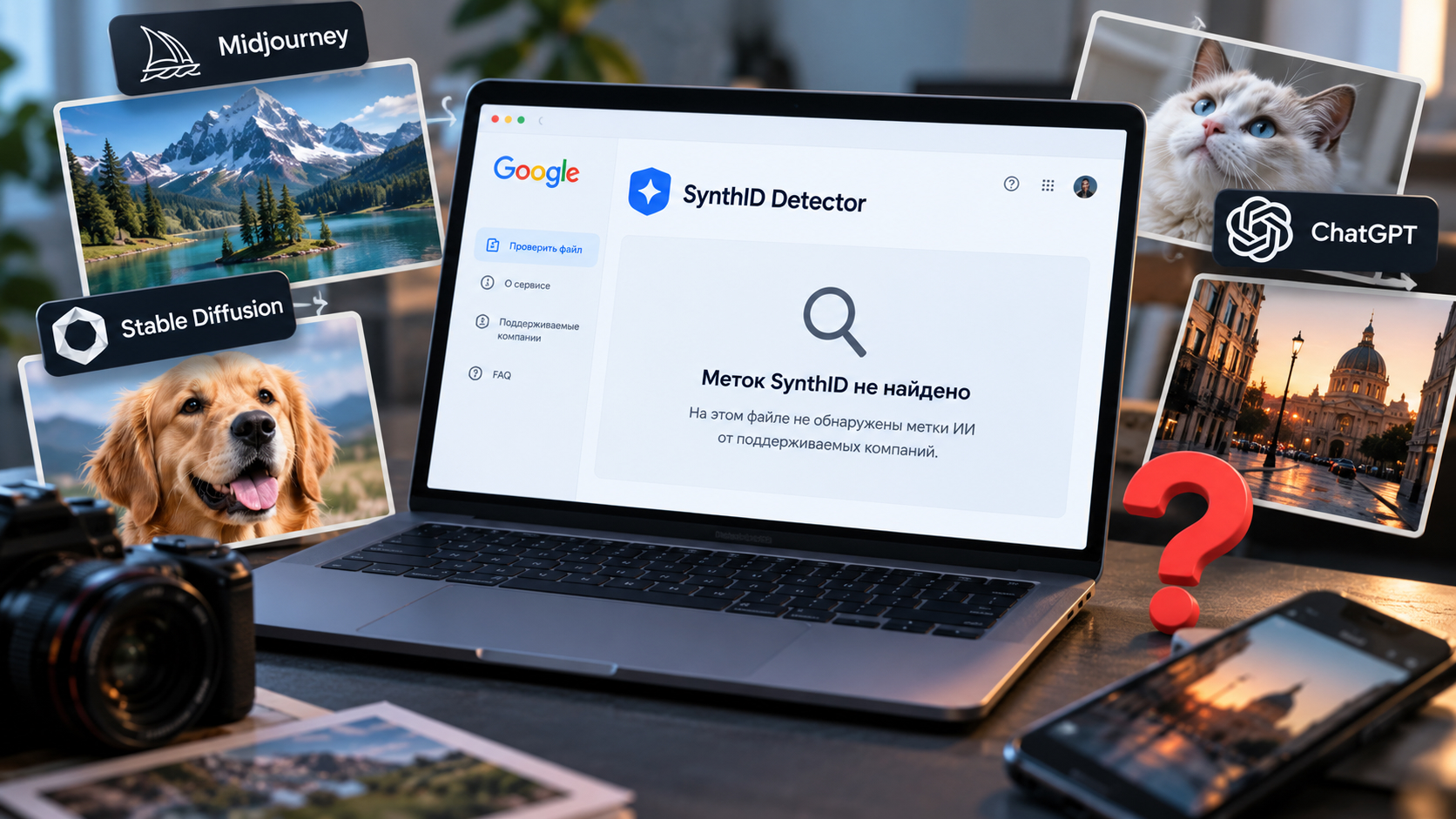Image resolution: width=1456 pixels, height=819 pixels.
Task: Click the Stable Diffusion label badge
Action: point(167,324)
